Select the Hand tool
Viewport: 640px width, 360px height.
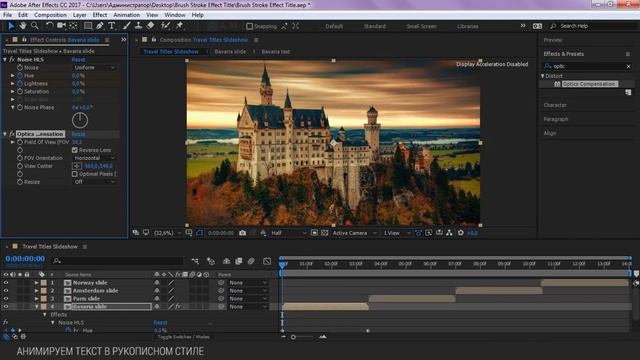(23, 26)
